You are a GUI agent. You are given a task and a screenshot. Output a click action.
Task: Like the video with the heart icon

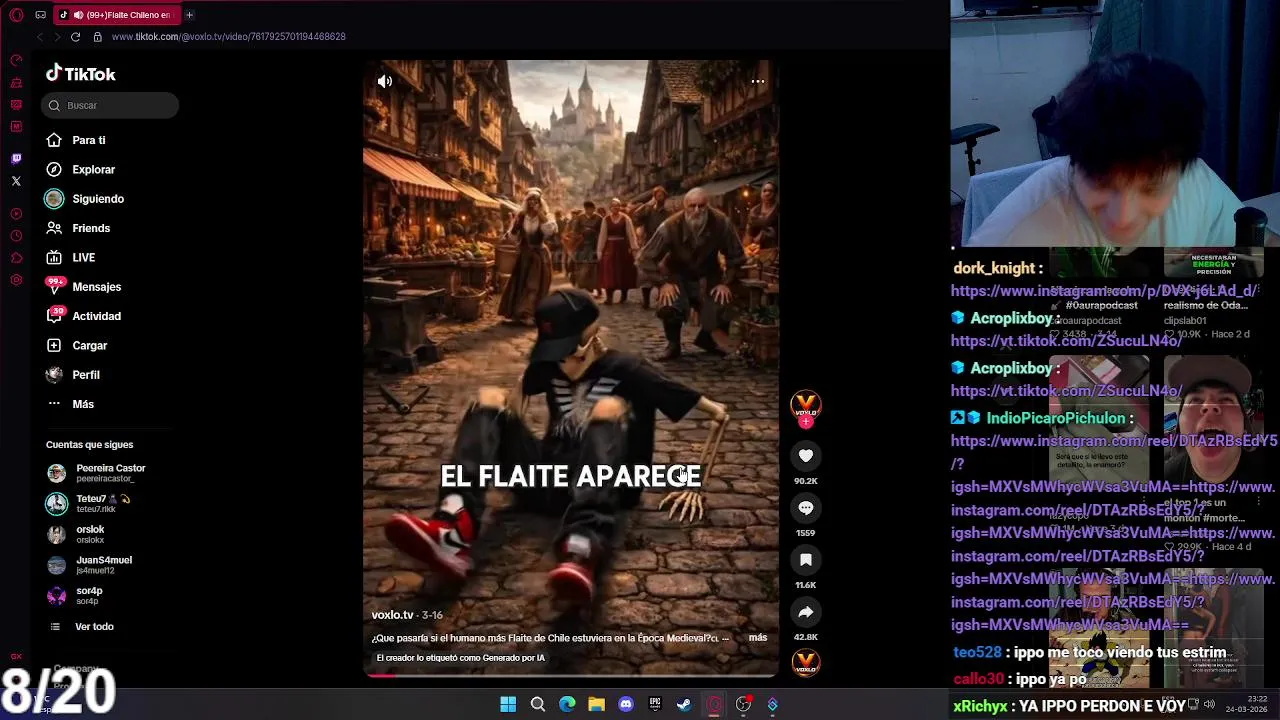pyautogui.click(x=806, y=456)
